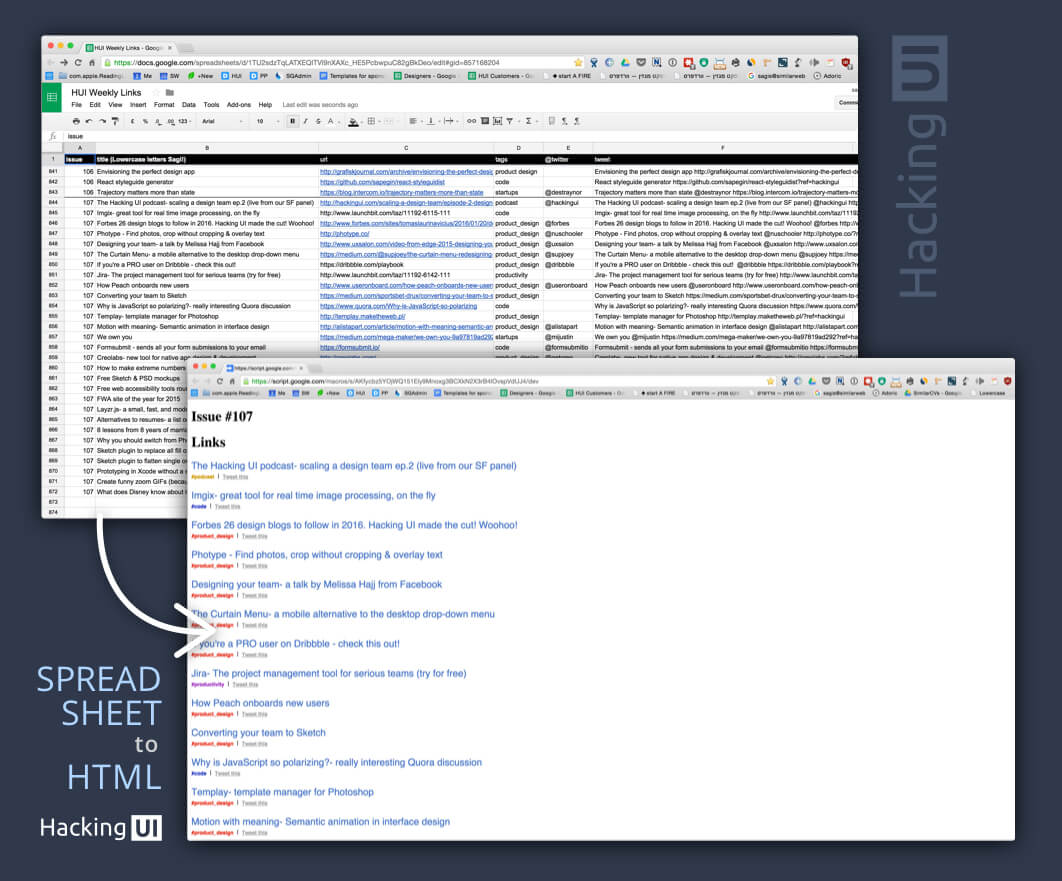Click the insert comment icon in Sheets toolbar

click(x=484, y=121)
